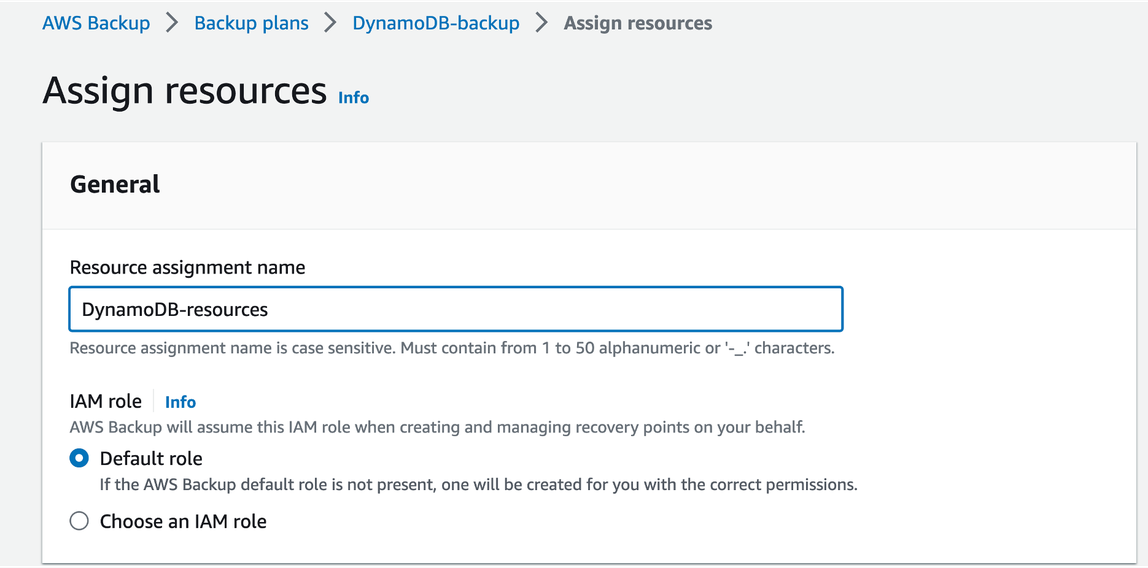This screenshot has width=1148, height=568.
Task: Click Info link beside Assign resources heading
Action: coord(354,97)
